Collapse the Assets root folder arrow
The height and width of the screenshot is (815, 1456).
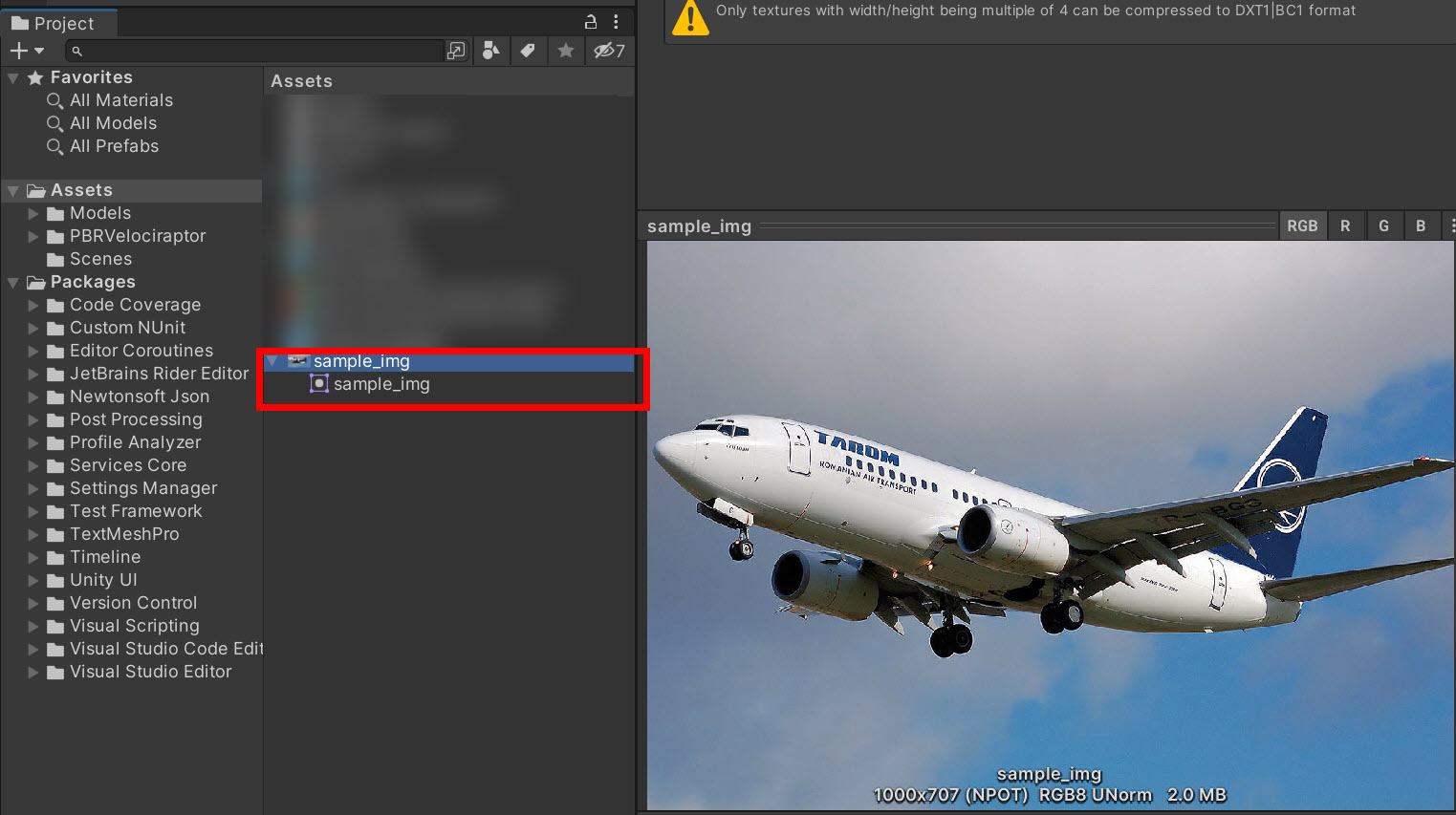pyautogui.click(x=13, y=191)
